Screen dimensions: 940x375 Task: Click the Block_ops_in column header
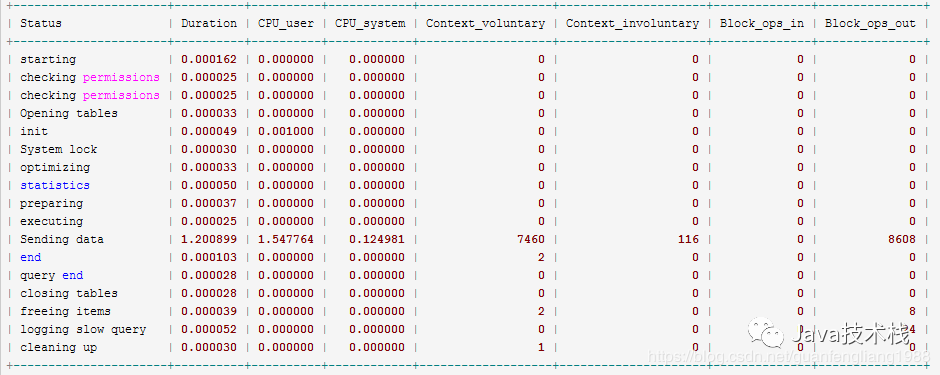click(x=762, y=23)
